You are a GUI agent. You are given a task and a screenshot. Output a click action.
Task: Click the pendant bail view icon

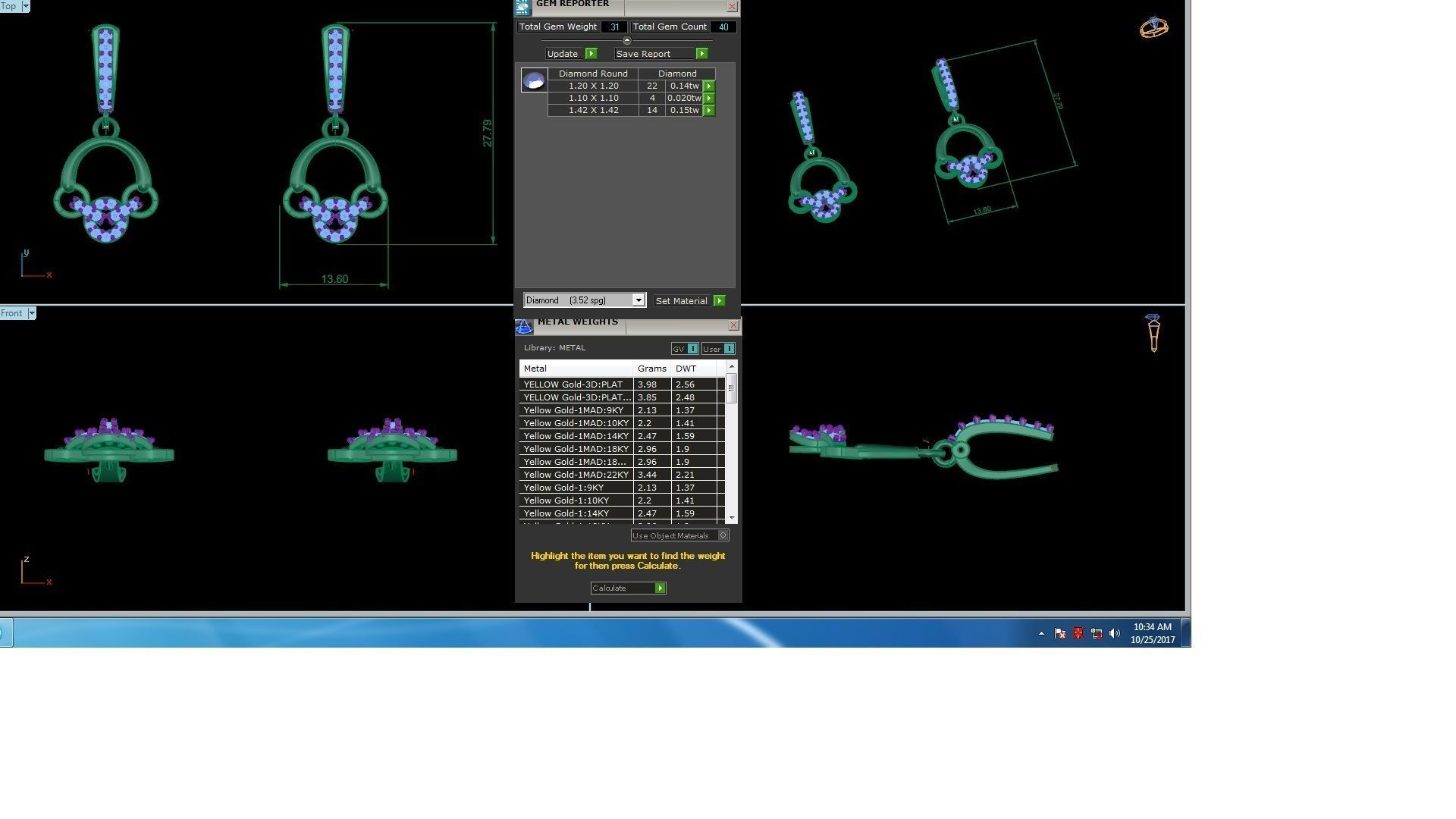coord(1153,333)
